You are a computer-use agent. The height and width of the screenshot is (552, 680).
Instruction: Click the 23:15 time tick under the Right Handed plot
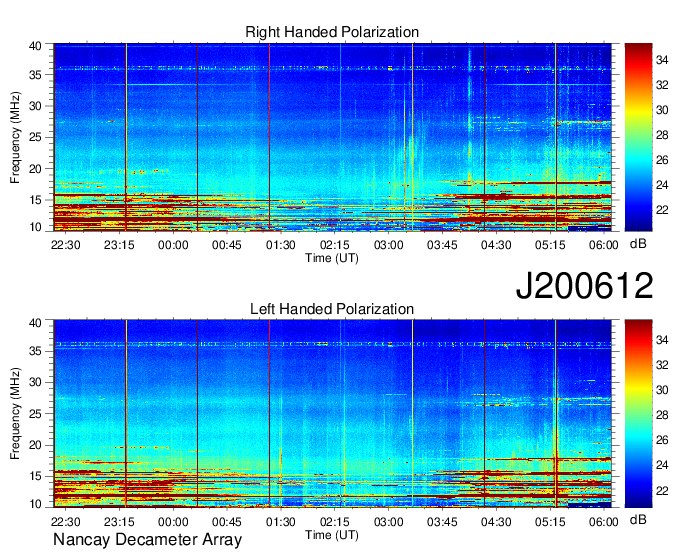[x=119, y=245]
